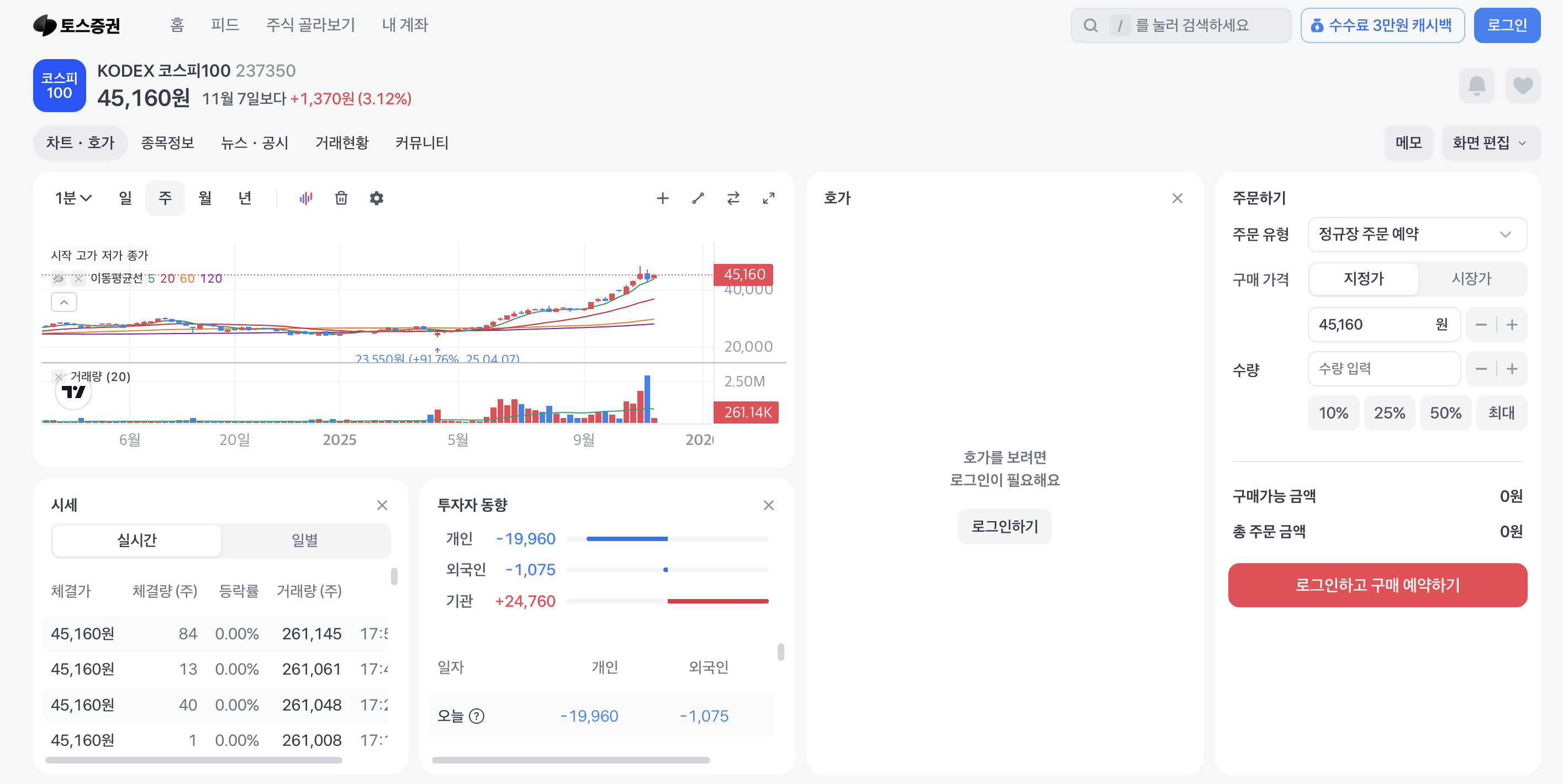This screenshot has height=784, width=1563.
Task: Expand the chart to fullscreen
Action: [768, 198]
